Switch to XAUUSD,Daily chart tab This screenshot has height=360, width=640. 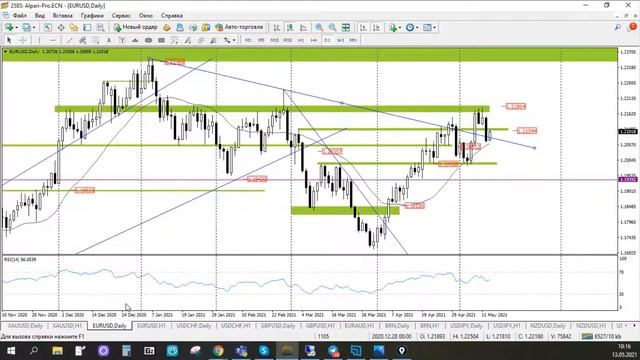[25, 326]
